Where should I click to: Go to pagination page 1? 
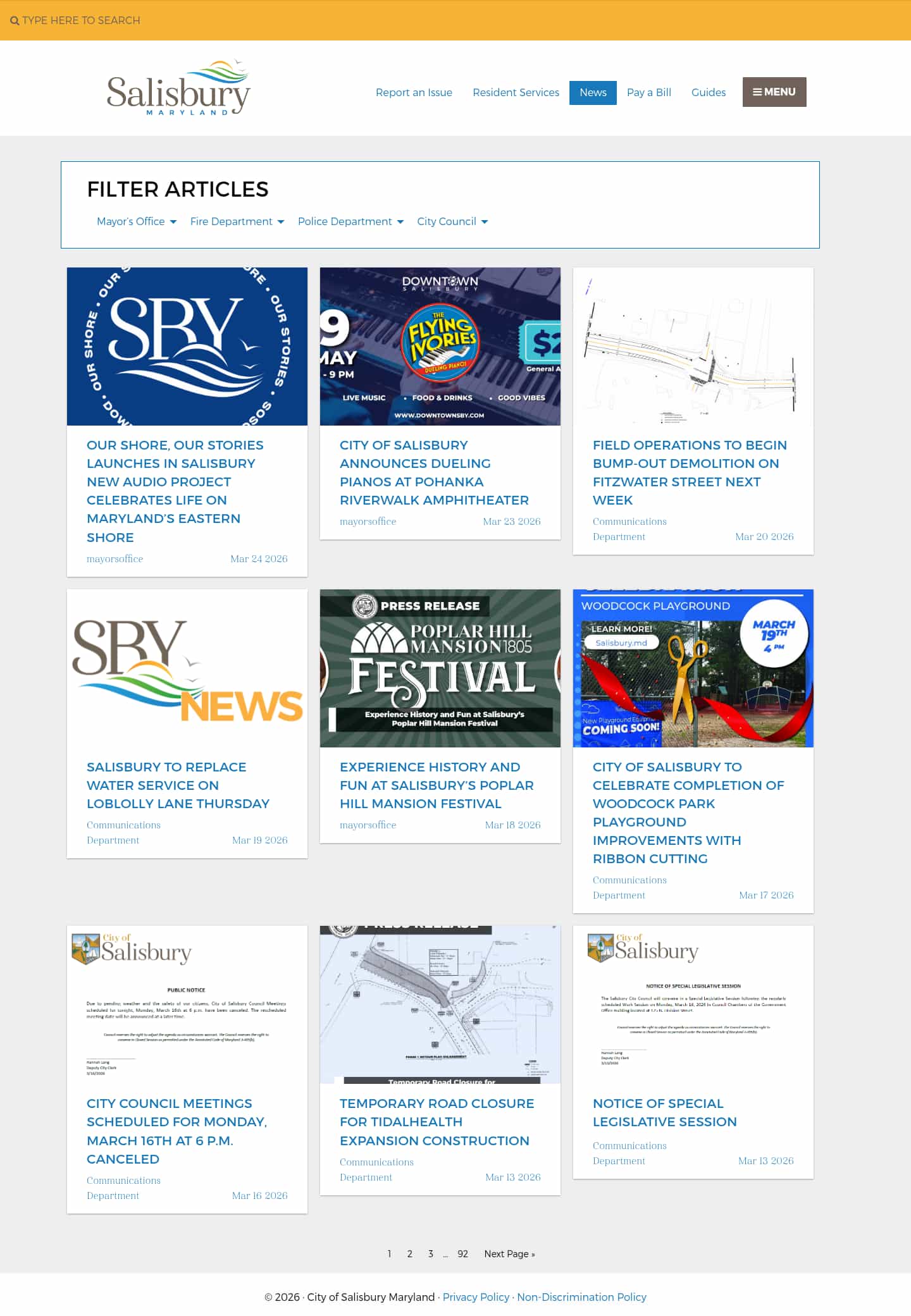click(389, 1254)
